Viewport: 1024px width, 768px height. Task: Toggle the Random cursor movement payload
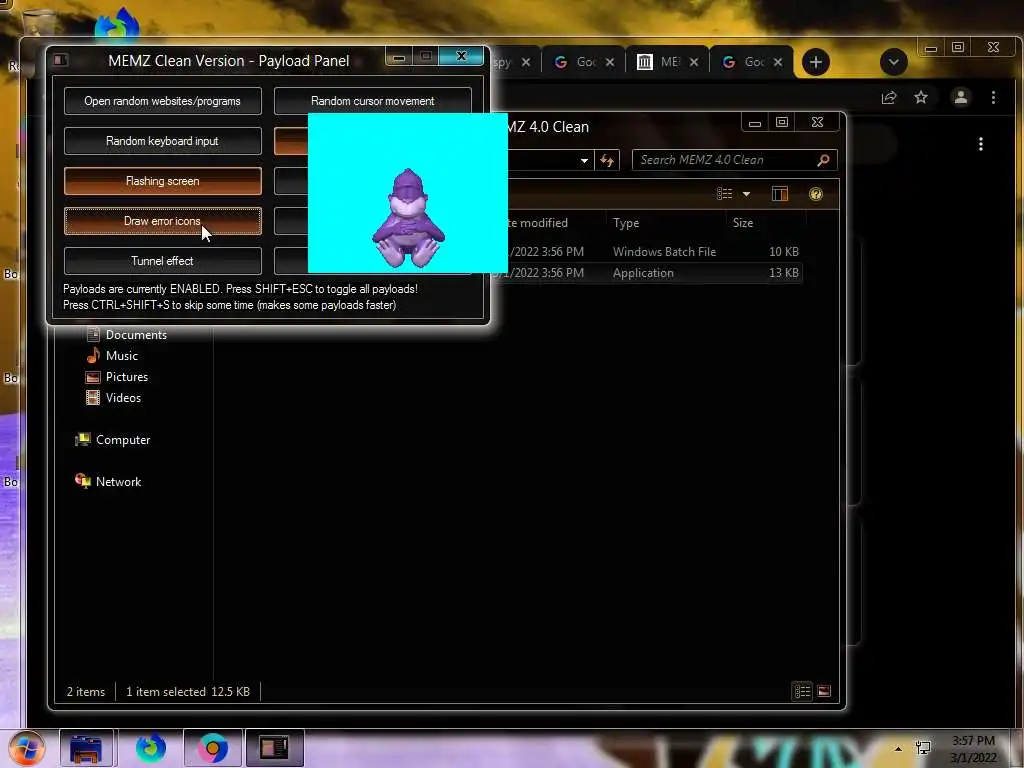click(x=372, y=101)
